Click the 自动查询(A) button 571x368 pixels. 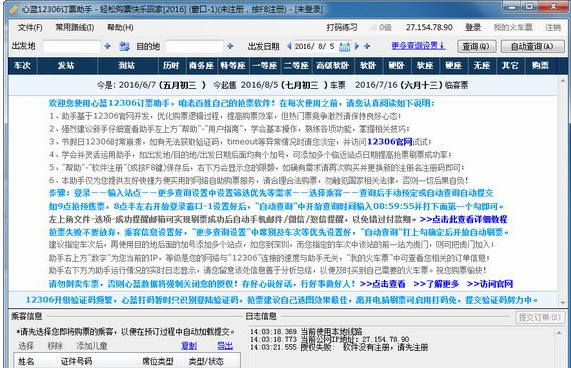click(532, 46)
